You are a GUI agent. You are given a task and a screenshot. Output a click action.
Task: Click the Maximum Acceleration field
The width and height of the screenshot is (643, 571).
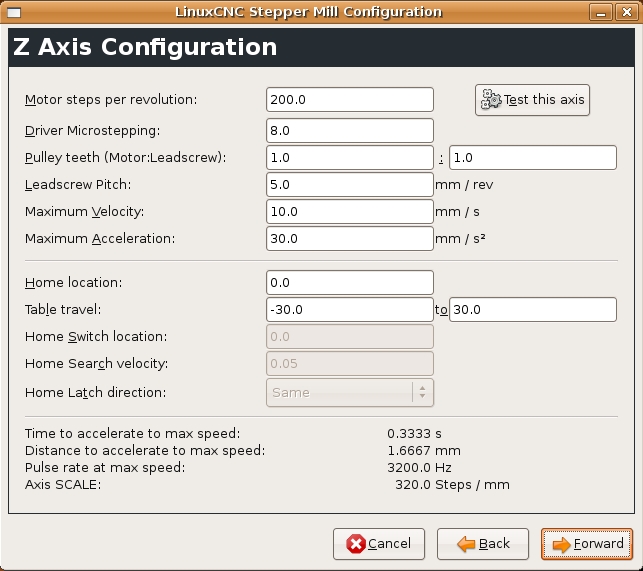click(x=350, y=238)
